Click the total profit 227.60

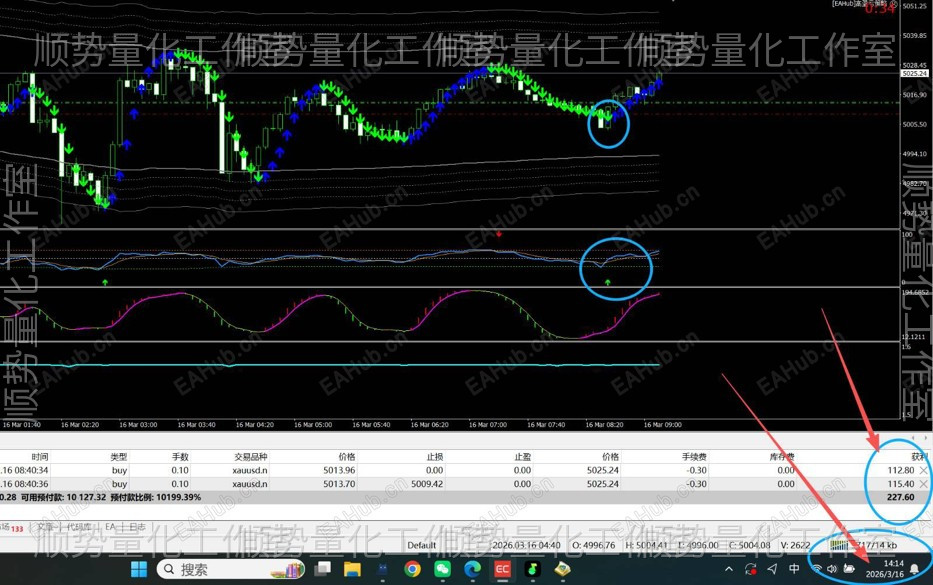(x=900, y=497)
